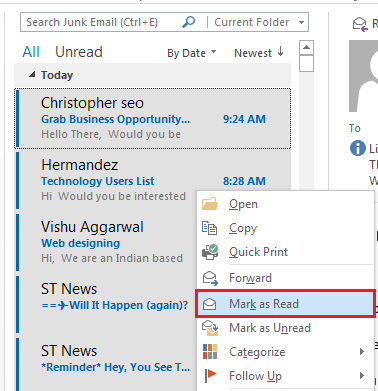The image size is (378, 391).
Task: Click the sender avatar picture
Action: tap(363, 76)
